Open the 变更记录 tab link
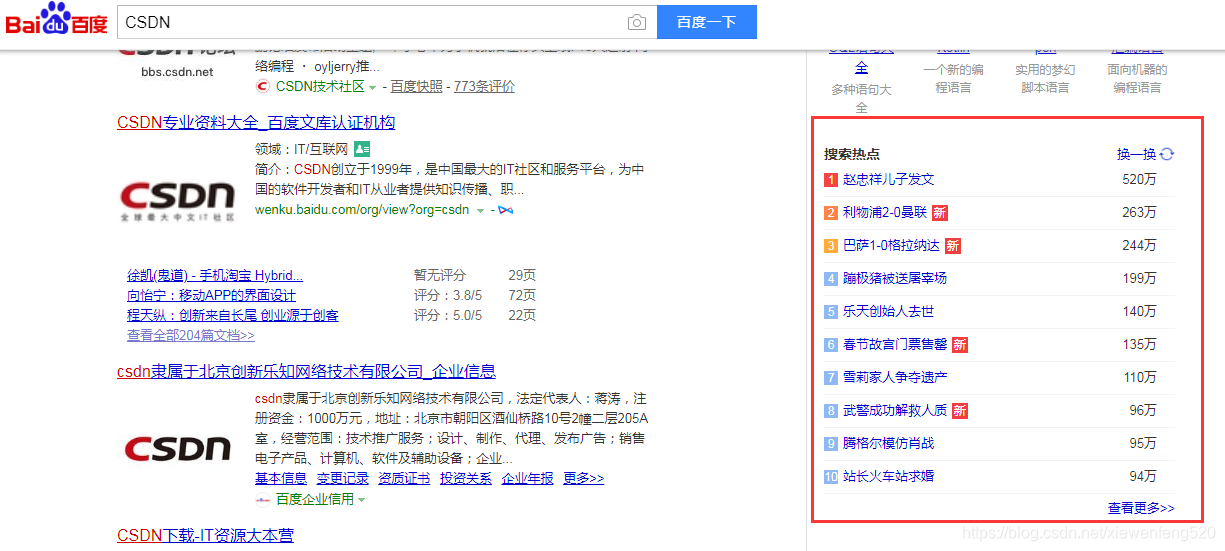1225x551 pixels. (343, 478)
